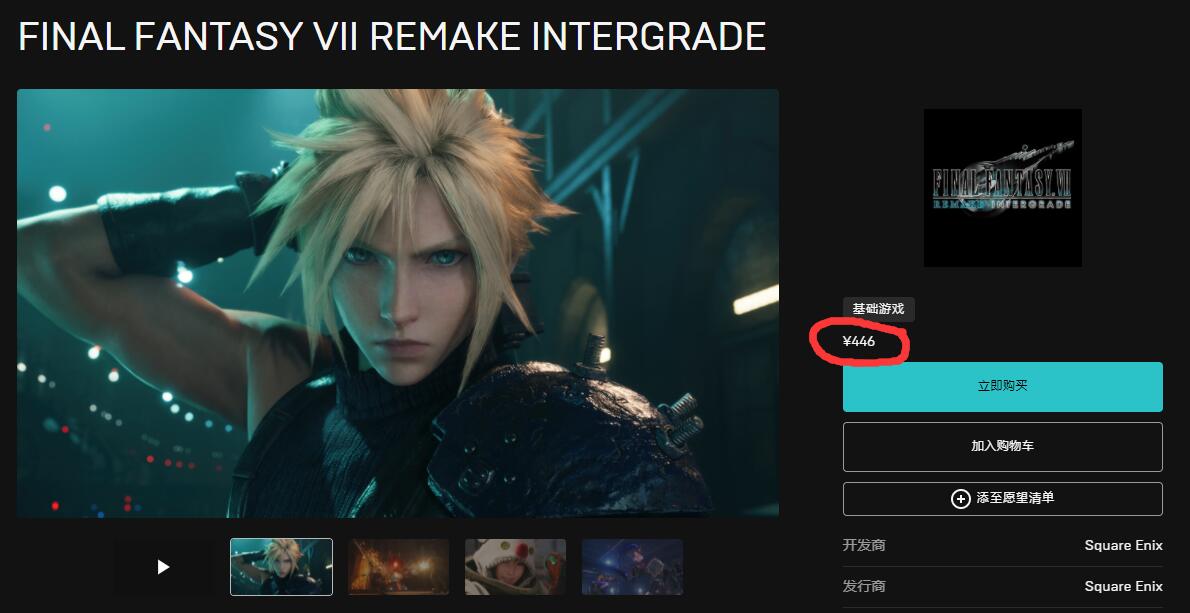Click the large Cloud hero image
The width and height of the screenshot is (1190, 613).
398,303
